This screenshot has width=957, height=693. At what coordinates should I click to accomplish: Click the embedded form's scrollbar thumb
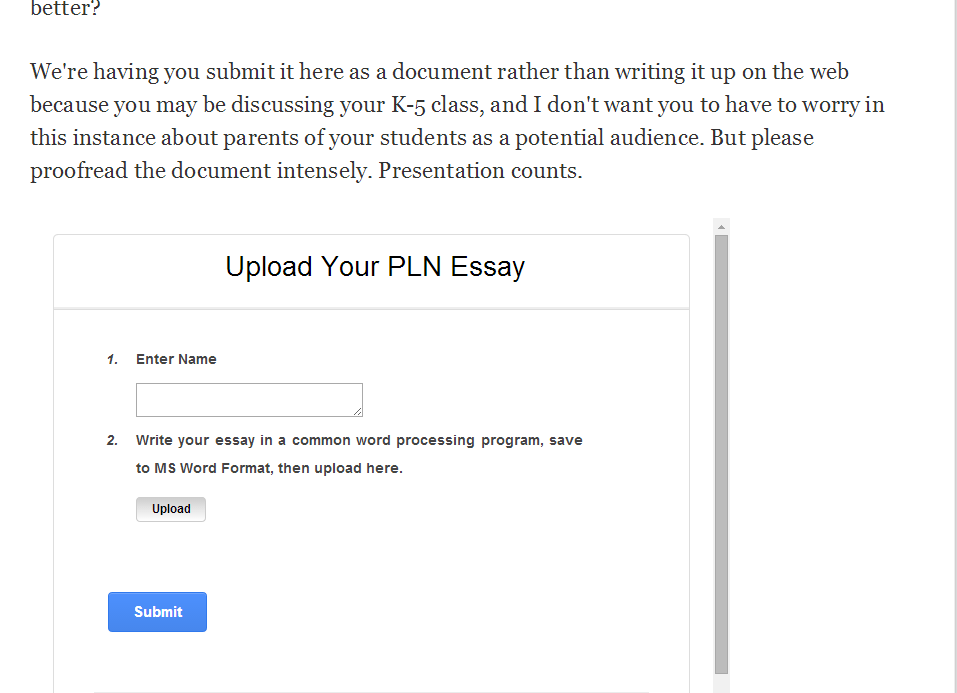[722, 450]
